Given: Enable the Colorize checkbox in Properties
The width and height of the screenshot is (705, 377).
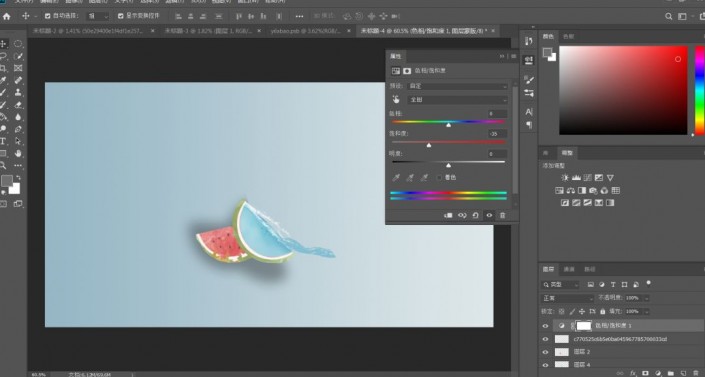Looking at the screenshot, I should tap(439, 178).
